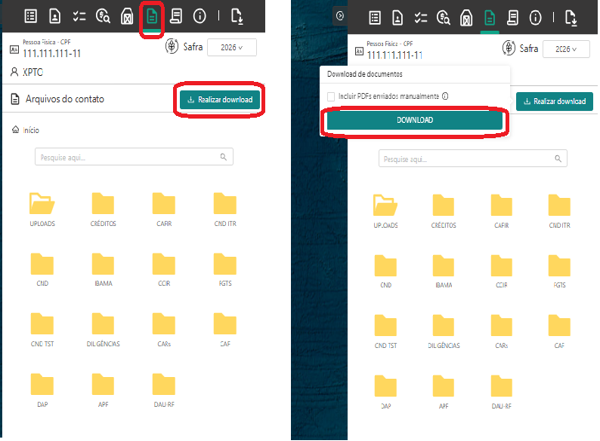Click the search magnifier icon in the right panel

558,158
